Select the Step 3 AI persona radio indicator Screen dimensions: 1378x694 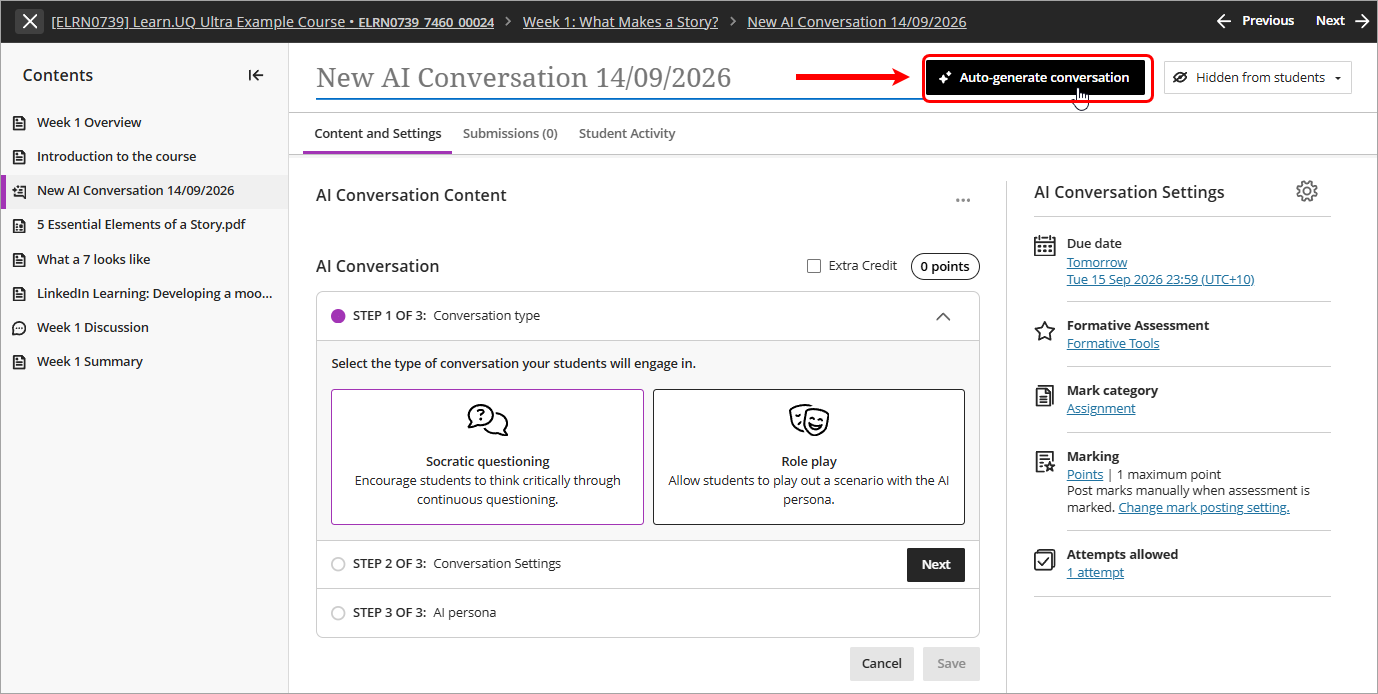(x=338, y=613)
